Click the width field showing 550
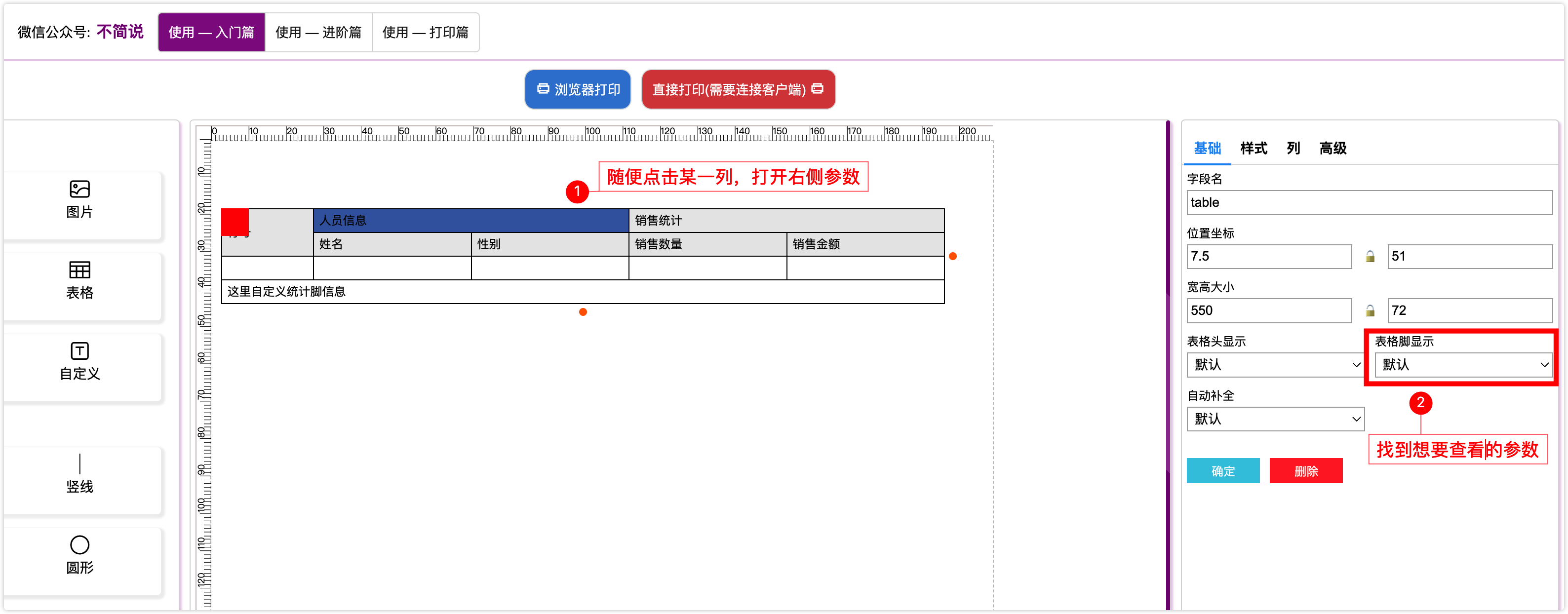 click(x=1269, y=310)
